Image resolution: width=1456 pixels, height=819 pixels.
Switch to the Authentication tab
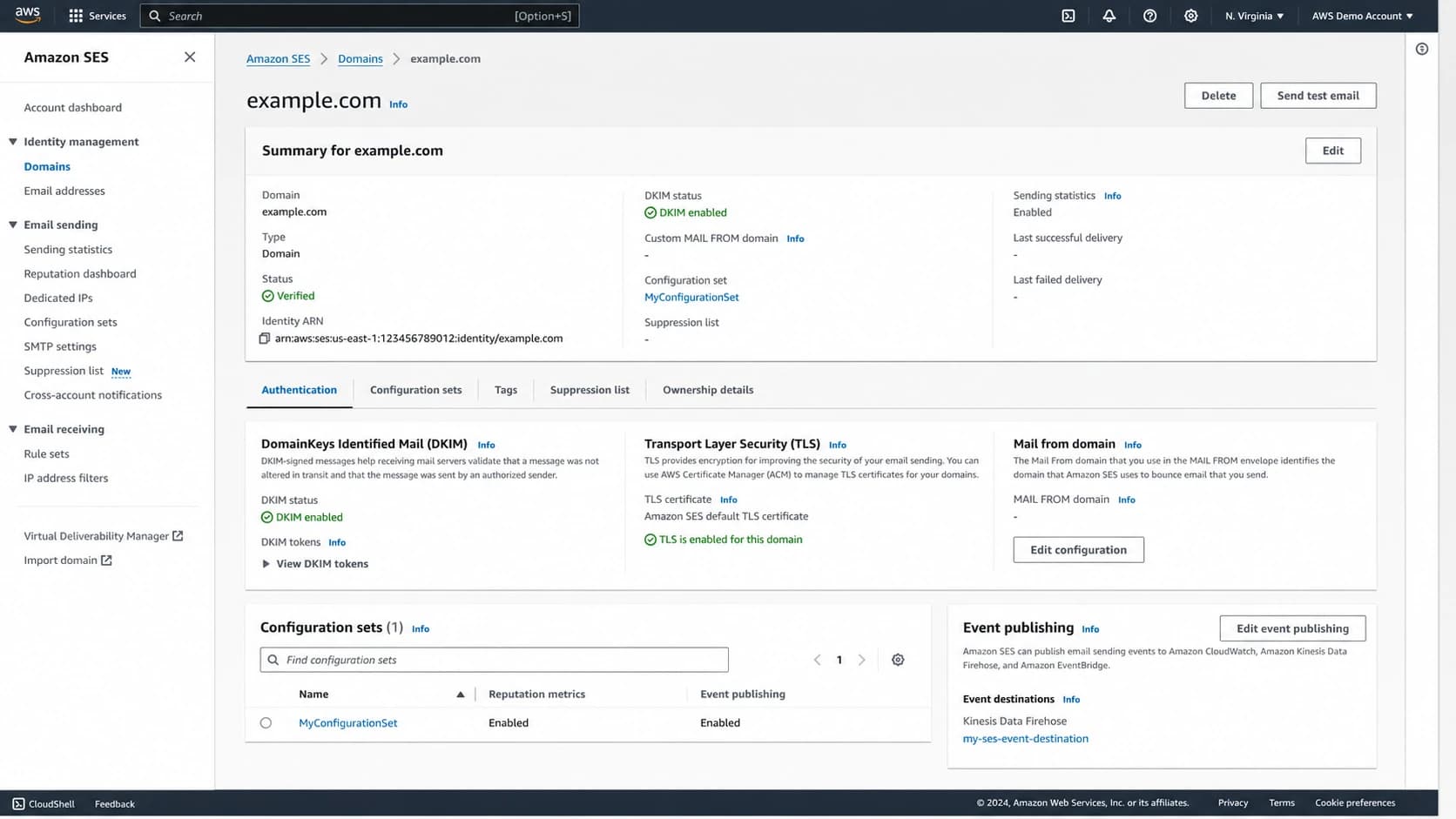pos(299,390)
